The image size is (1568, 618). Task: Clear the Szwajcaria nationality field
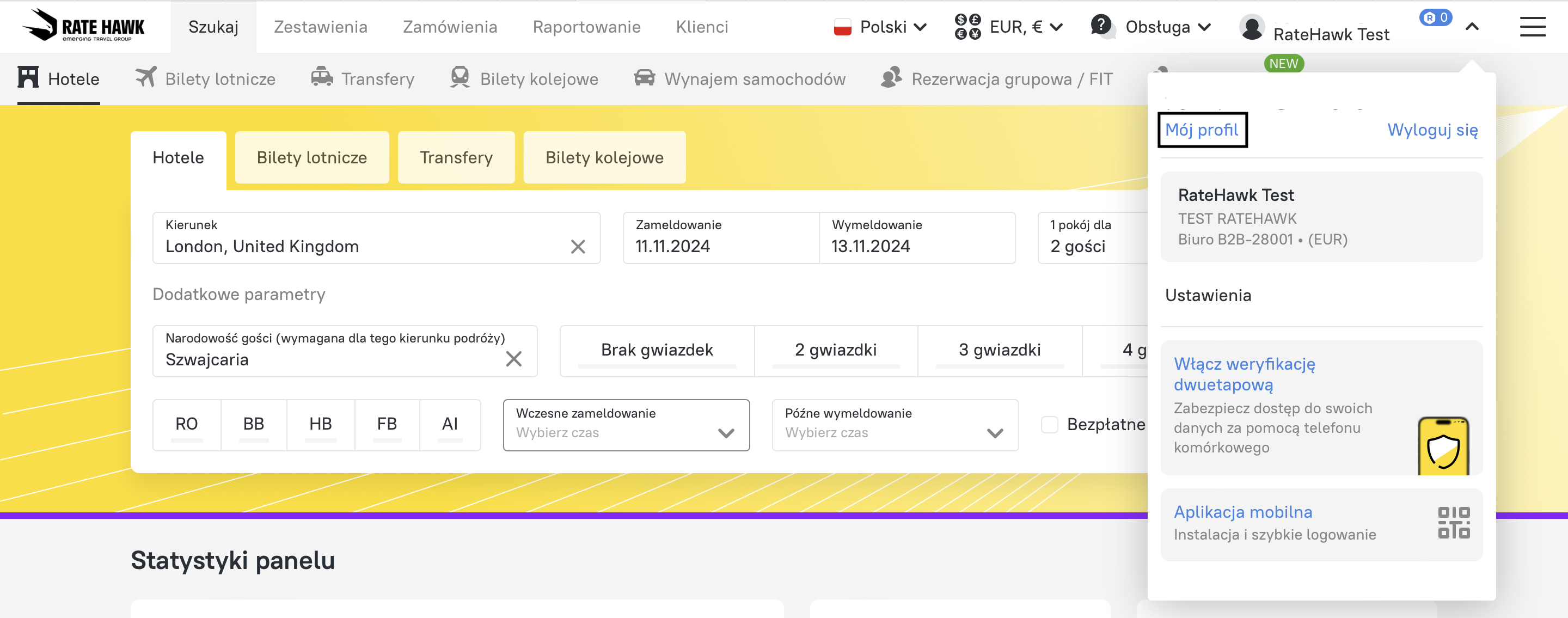(x=513, y=359)
